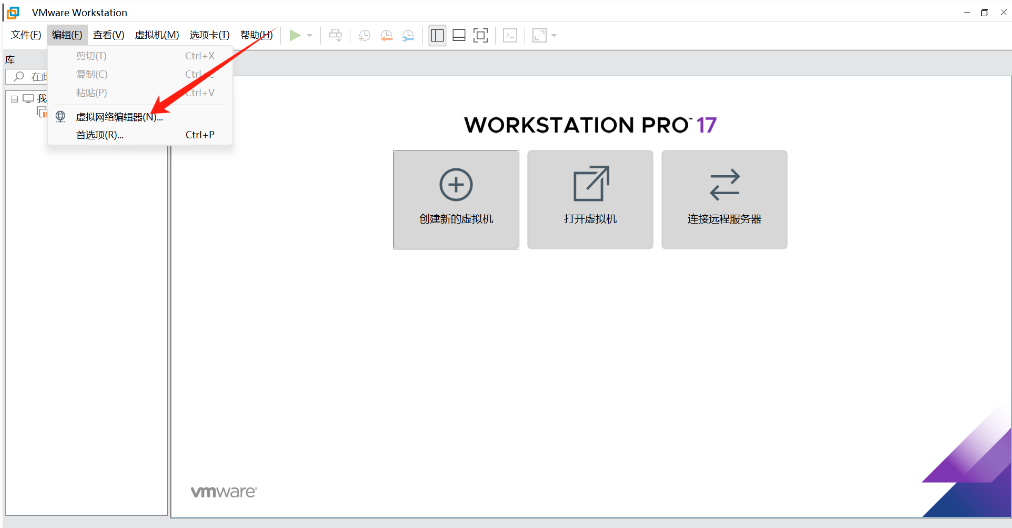Click the magnifier icon in library search
1012x528 pixels.
tap(19, 77)
